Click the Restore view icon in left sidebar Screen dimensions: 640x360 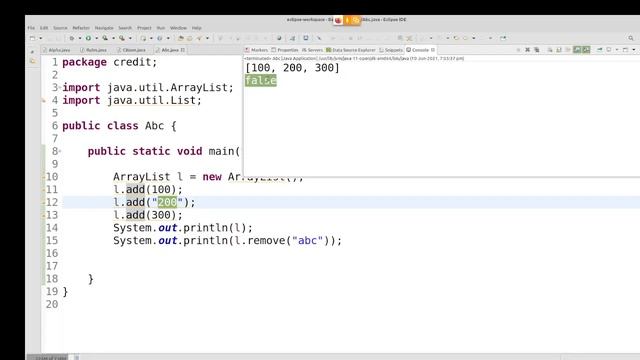click(x=32, y=51)
